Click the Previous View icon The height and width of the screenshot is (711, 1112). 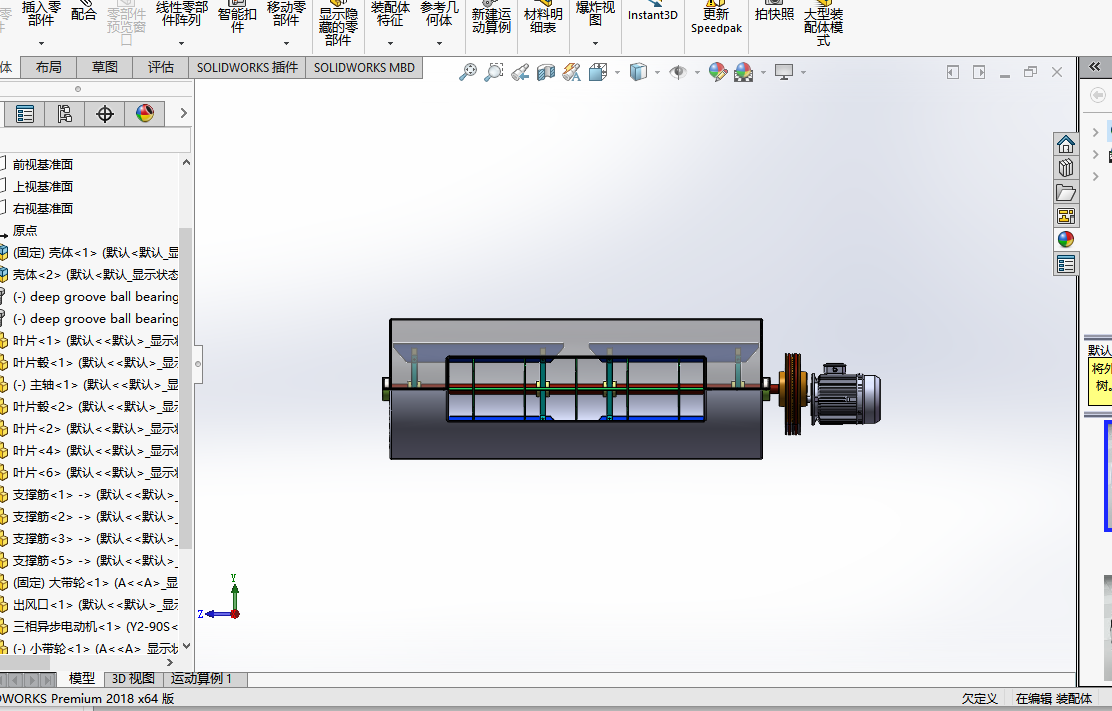click(520, 72)
